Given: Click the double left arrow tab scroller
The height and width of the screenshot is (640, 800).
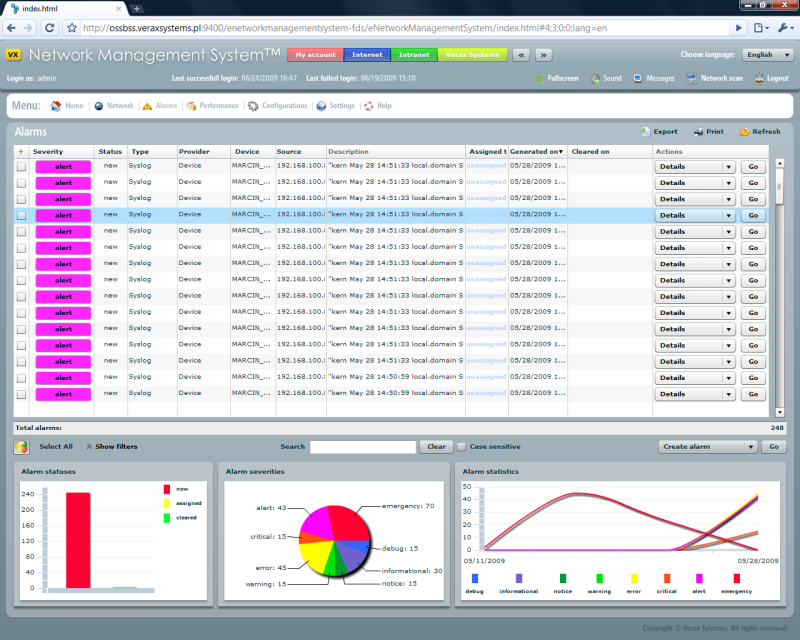Looking at the screenshot, I should coord(521,55).
